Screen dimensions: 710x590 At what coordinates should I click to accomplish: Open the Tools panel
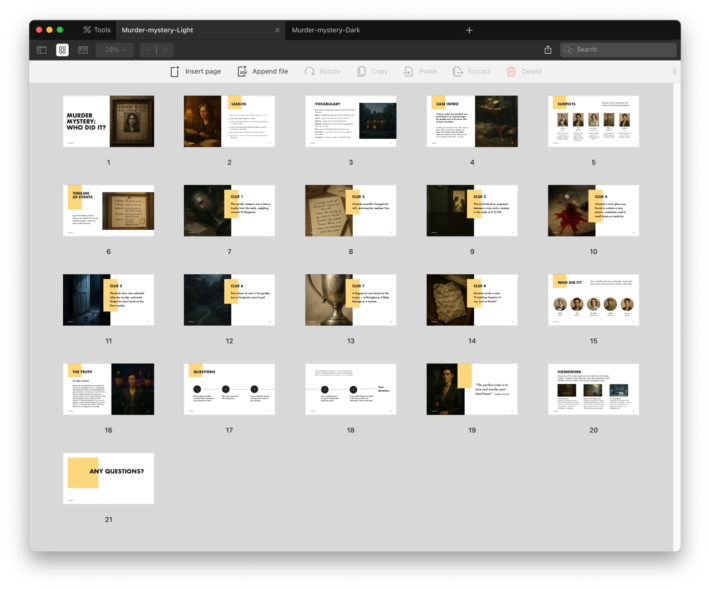click(x=97, y=30)
